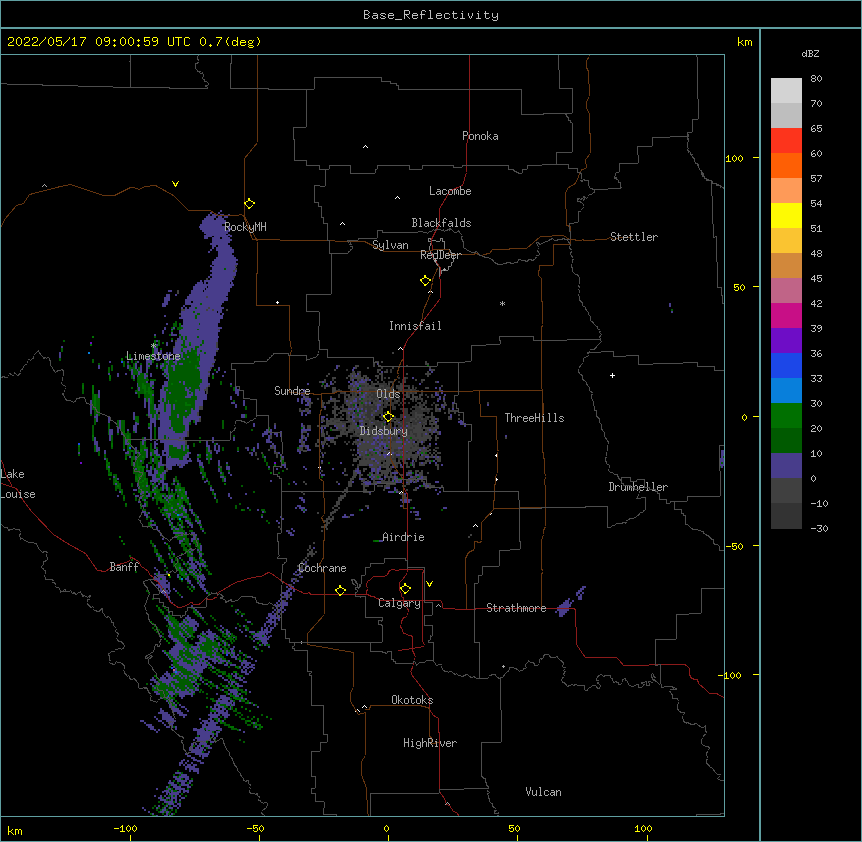Click the Lacombe city label
This screenshot has width=862, height=842.
pyautogui.click(x=450, y=191)
